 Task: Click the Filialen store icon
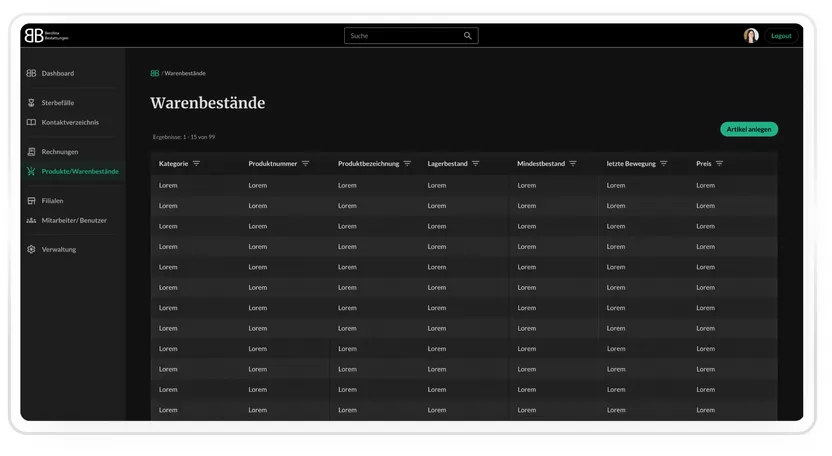31,201
